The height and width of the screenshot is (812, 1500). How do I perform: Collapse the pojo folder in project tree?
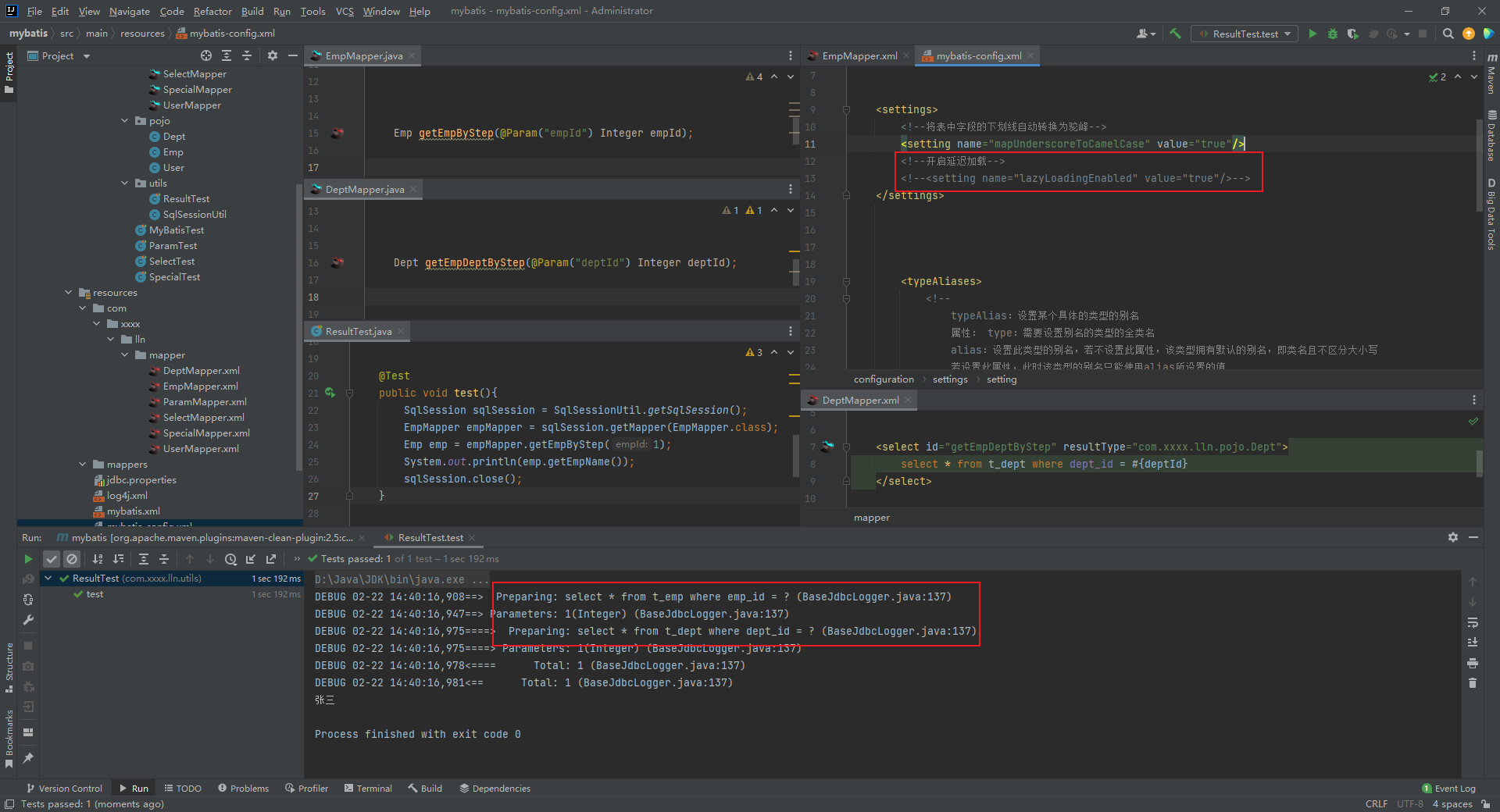[x=125, y=120]
